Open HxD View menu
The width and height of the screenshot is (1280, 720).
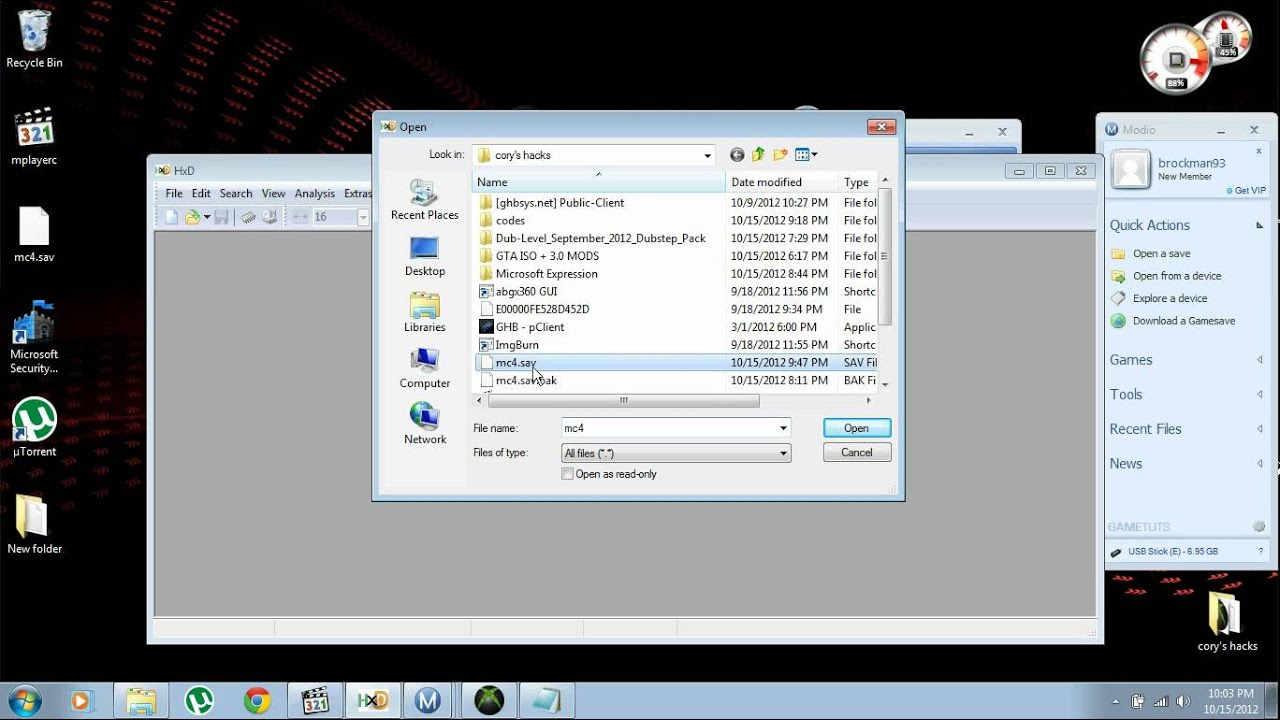(274, 194)
